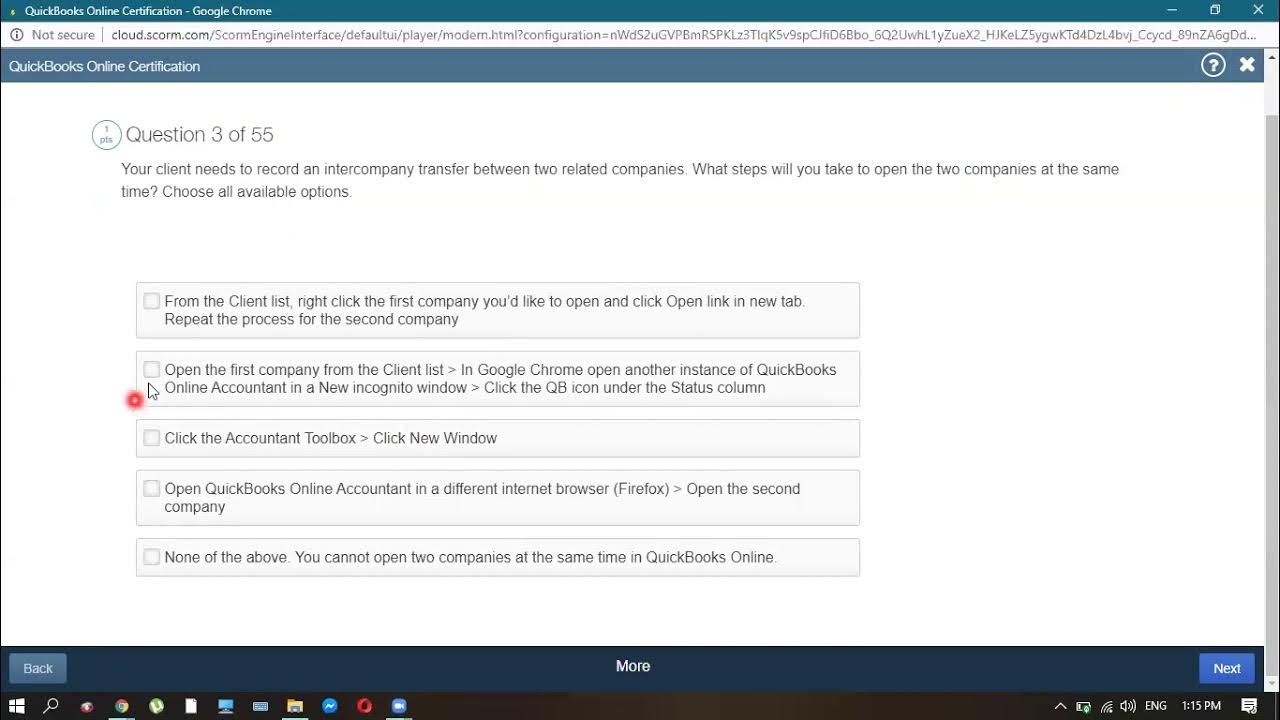This screenshot has height=720, width=1280.
Task: Click the Question 3 of 55 heading
Action: pos(199,134)
